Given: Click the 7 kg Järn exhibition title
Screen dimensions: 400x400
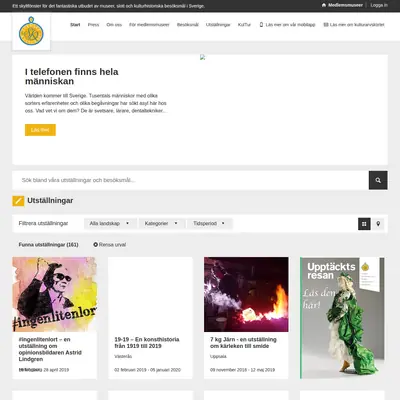Looking at the screenshot, I should coord(243,343).
